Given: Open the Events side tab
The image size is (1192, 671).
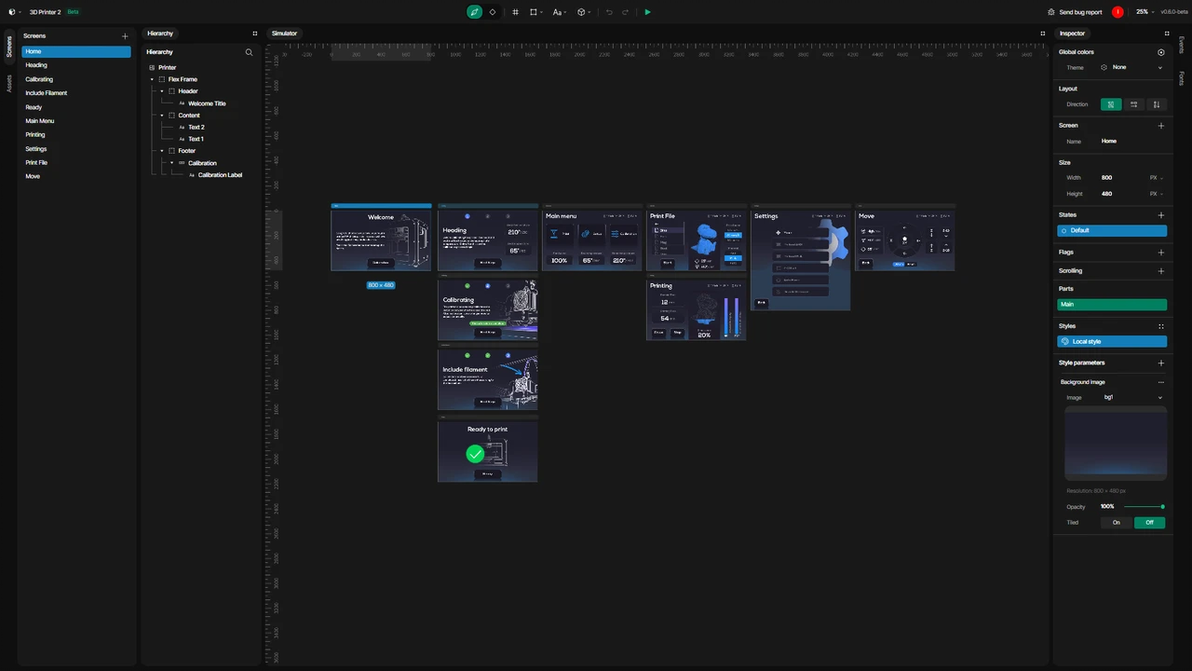Looking at the screenshot, I should (x=1182, y=45).
